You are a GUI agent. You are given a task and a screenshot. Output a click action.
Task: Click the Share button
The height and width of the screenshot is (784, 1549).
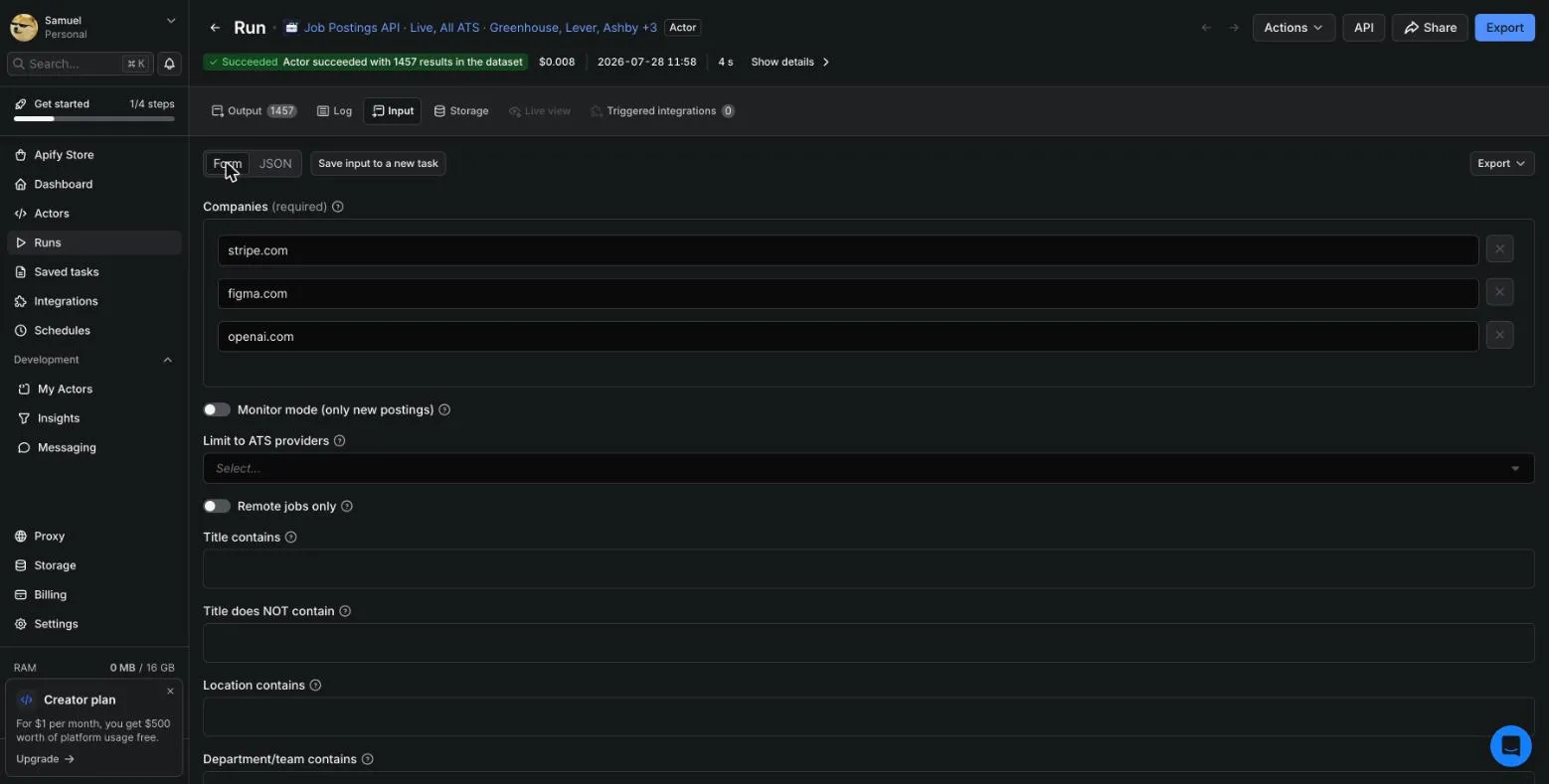pyautogui.click(x=1430, y=28)
